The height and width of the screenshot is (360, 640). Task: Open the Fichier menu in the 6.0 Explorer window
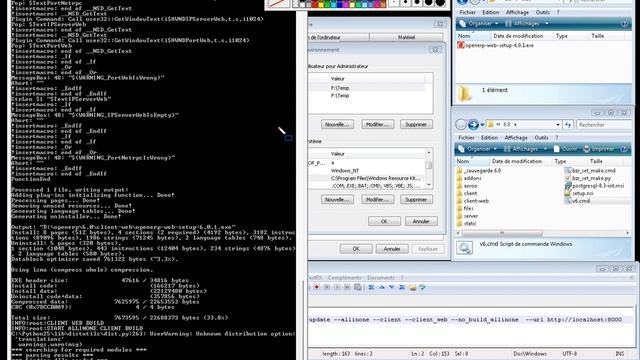[466, 138]
